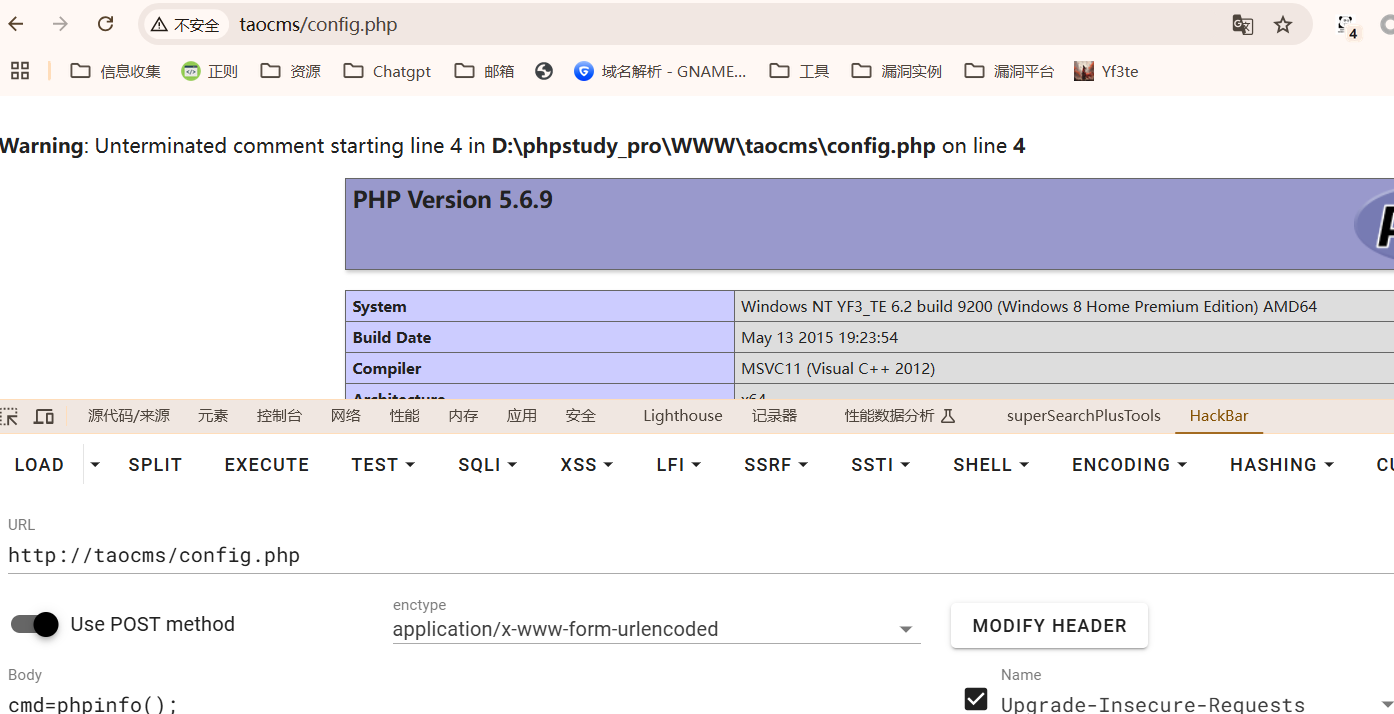Viewport: 1394px width, 714px height.
Task: Open the ENCODING dropdown menu
Action: click(x=1129, y=465)
